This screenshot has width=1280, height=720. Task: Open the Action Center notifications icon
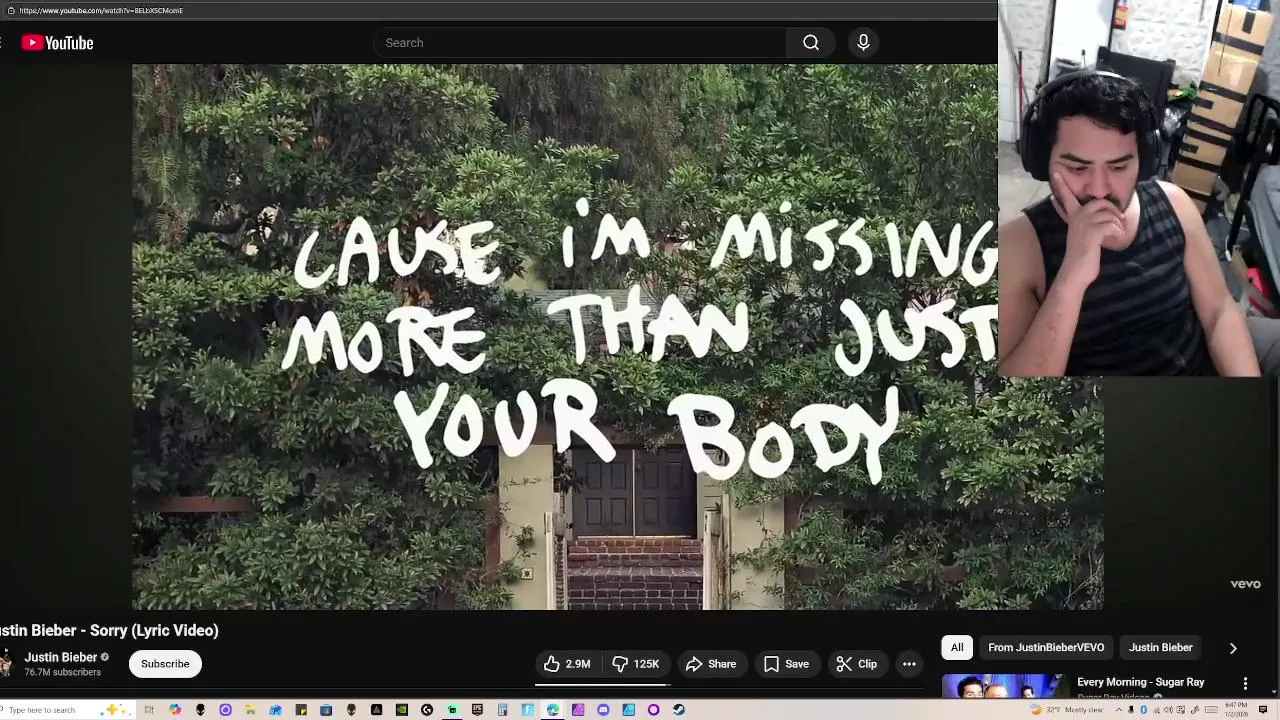[x=1262, y=710]
